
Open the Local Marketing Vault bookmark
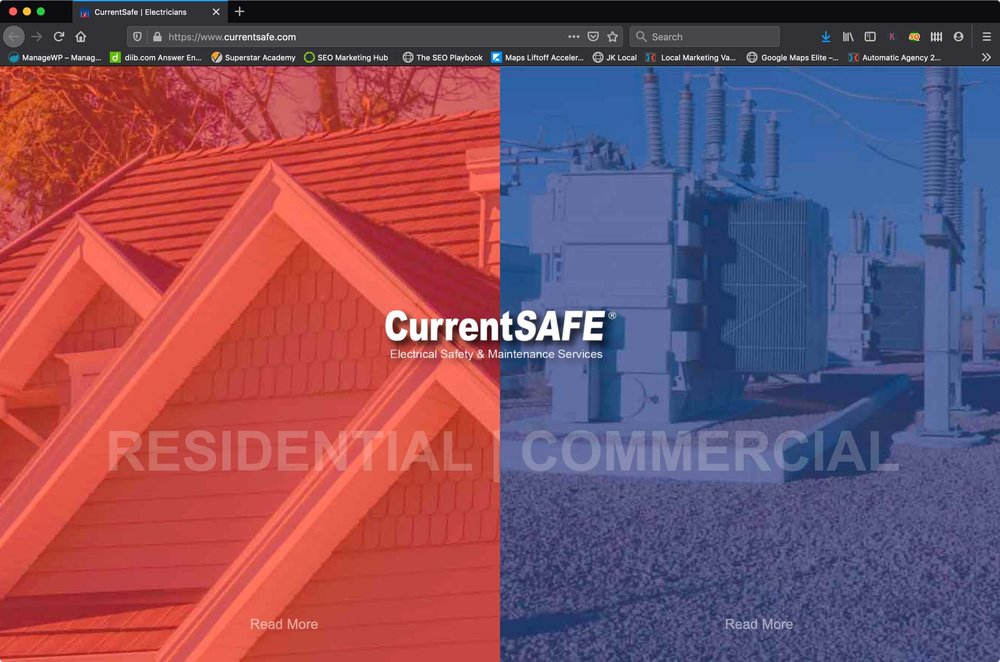[x=691, y=57]
